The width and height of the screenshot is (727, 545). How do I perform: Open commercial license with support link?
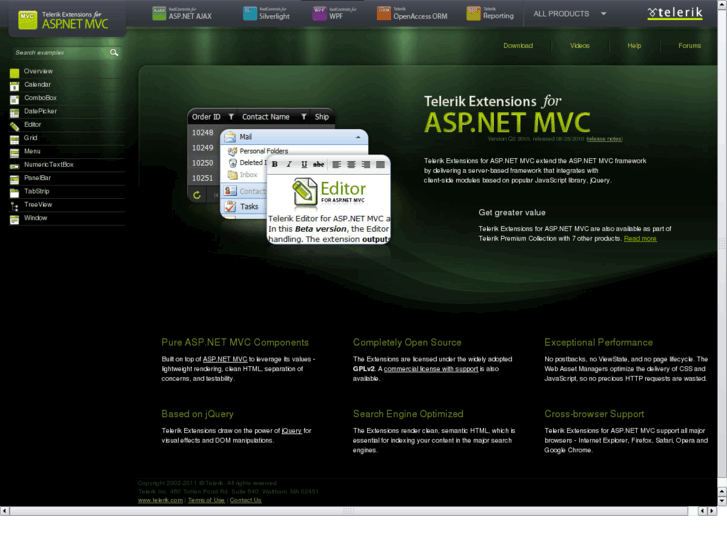pos(431,369)
